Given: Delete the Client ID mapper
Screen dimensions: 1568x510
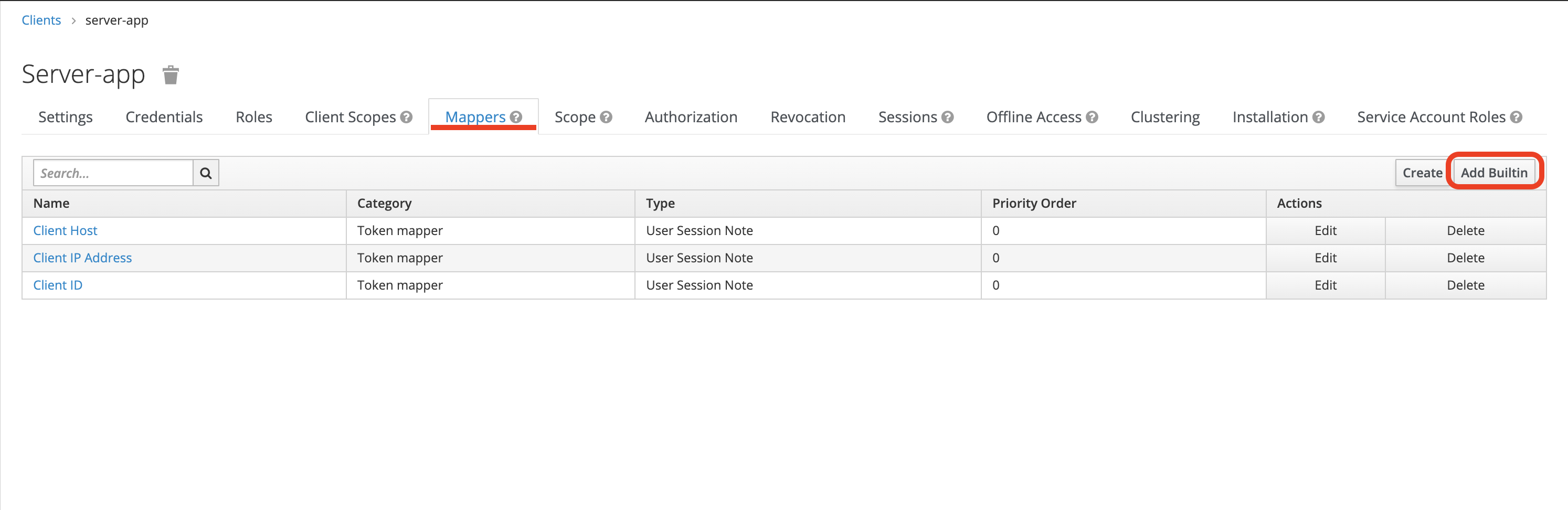Looking at the screenshot, I should [1465, 285].
